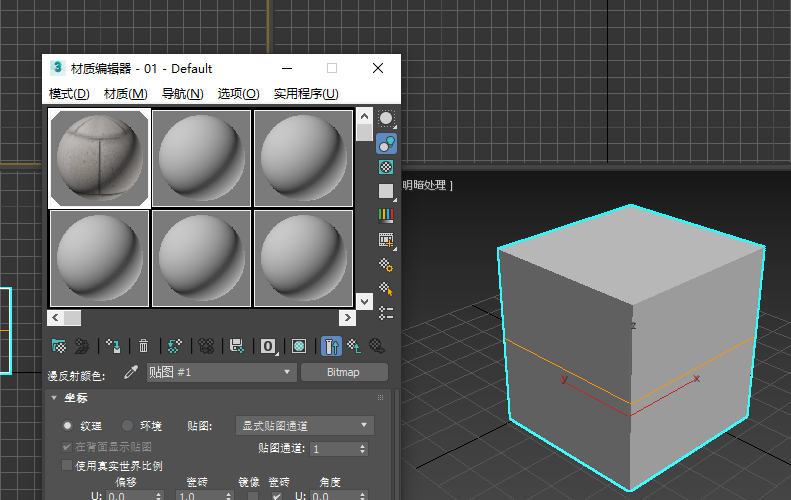791x500 pixels.
Task: Click the checkered Background icon
Action: tap(386, 167)
